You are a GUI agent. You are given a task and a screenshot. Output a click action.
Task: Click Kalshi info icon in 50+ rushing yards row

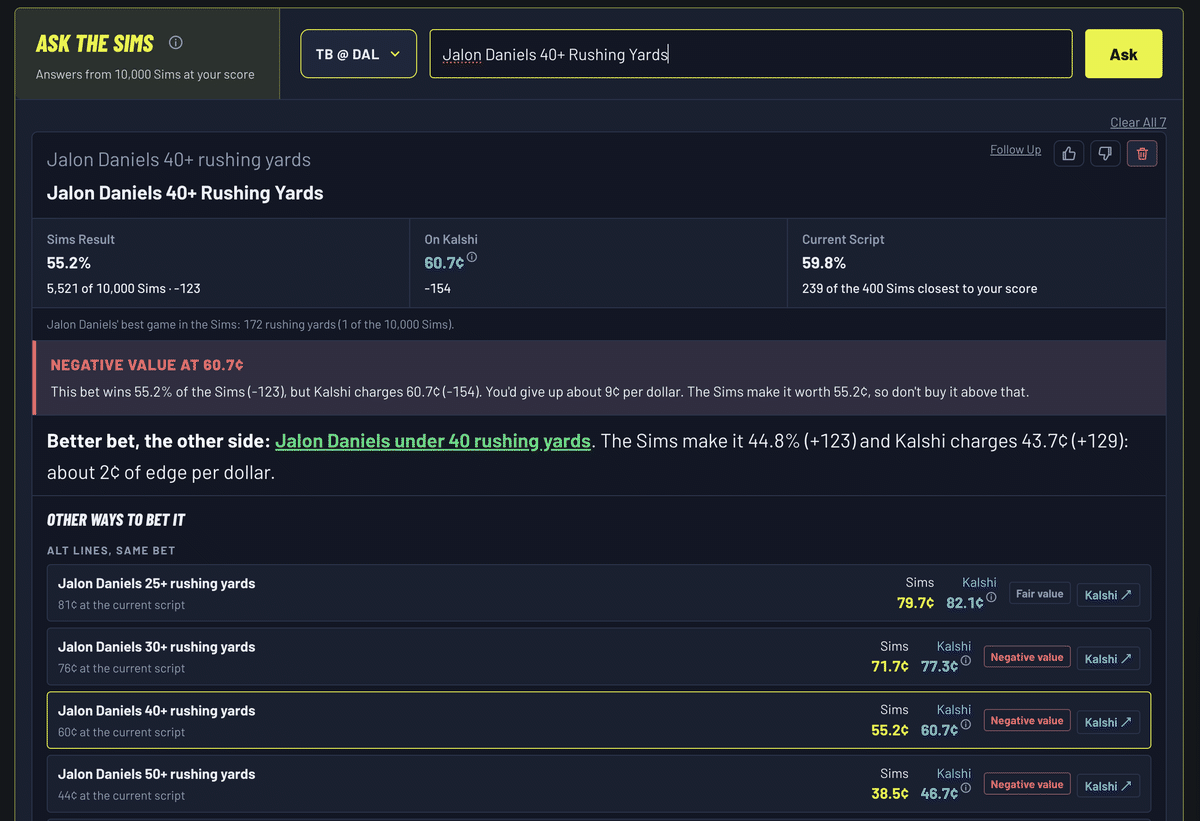[966, 789]
